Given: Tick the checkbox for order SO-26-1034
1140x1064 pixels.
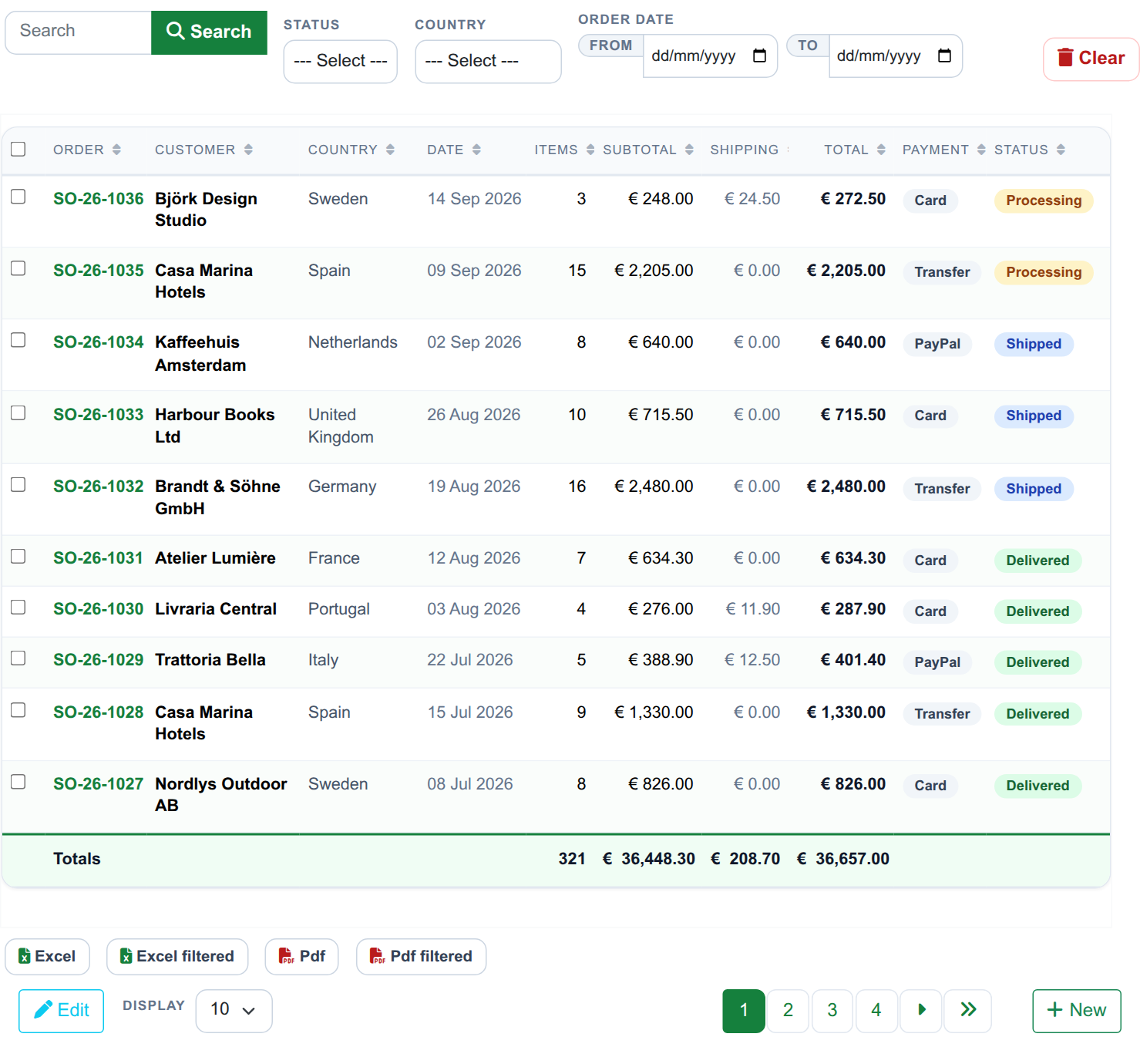Looking at the screenshot, I should point(18,340).
